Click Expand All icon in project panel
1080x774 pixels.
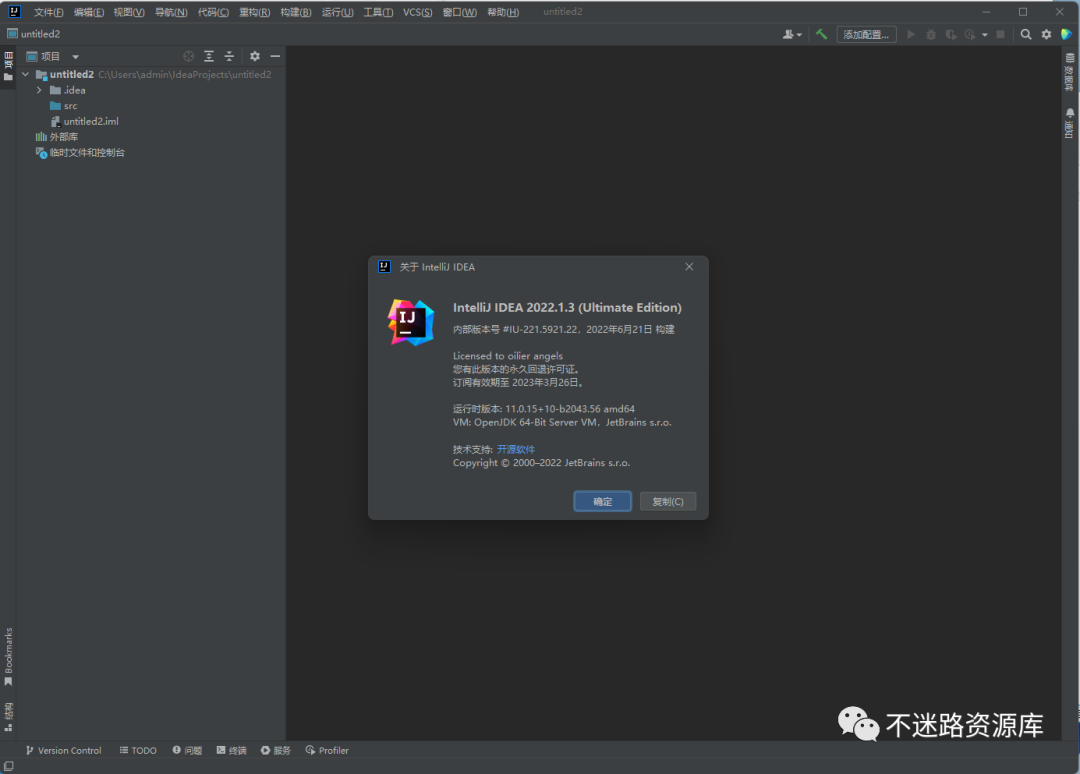(x=209, y=57)
